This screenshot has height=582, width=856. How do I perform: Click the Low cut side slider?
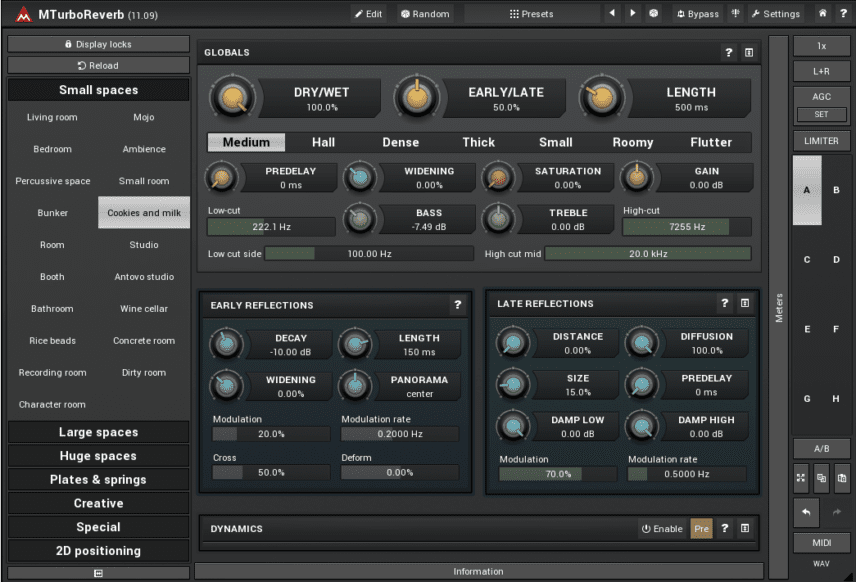369,254
